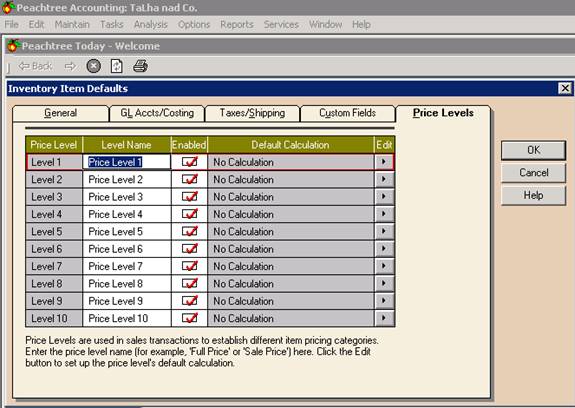
Task: Click the OK button
Action: coord(533,150)
